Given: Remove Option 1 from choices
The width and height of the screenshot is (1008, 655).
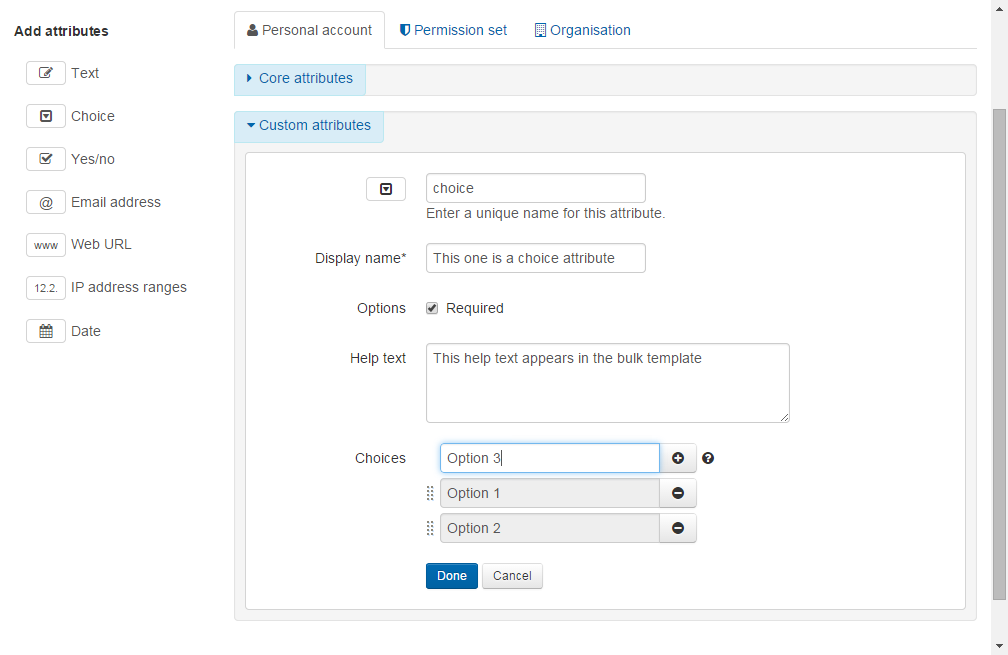Looking at the screenshot, I should click(x=678, y=492).
